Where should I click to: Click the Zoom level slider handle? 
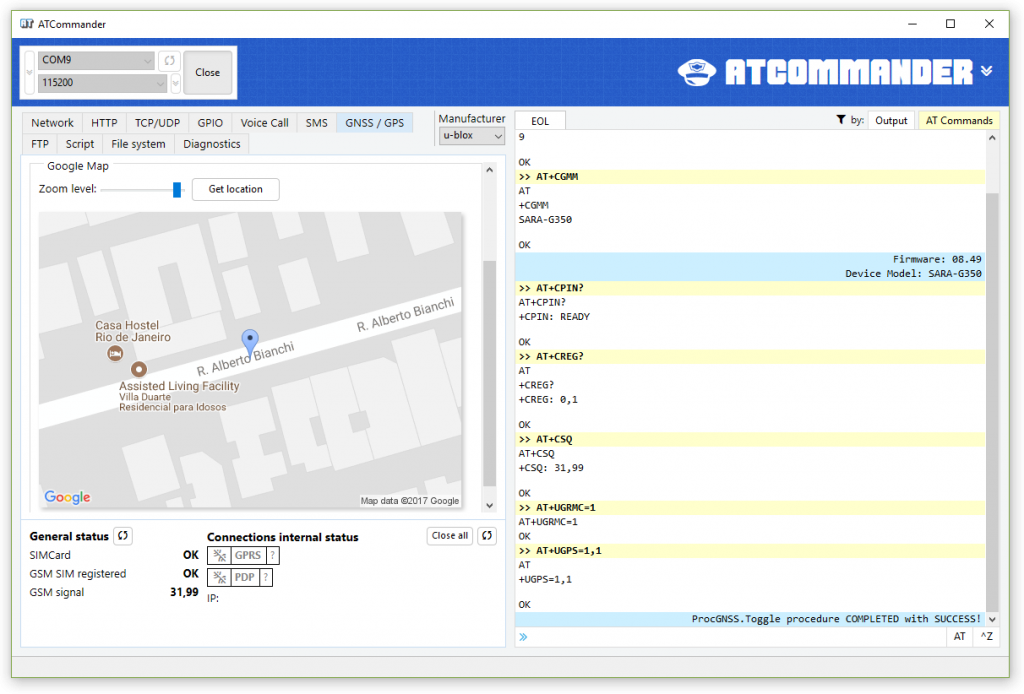pyautogui.click(x=176, y=189)
